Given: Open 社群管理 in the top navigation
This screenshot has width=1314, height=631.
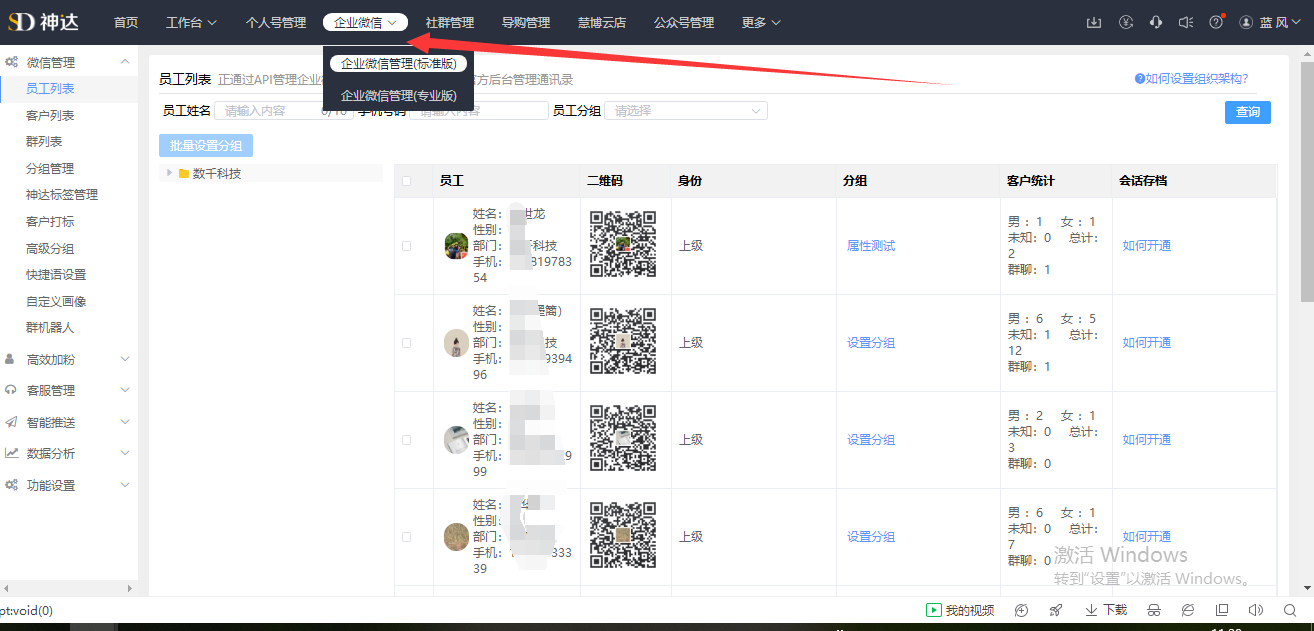Looking at the screenshot, I should tap(449, 22).
